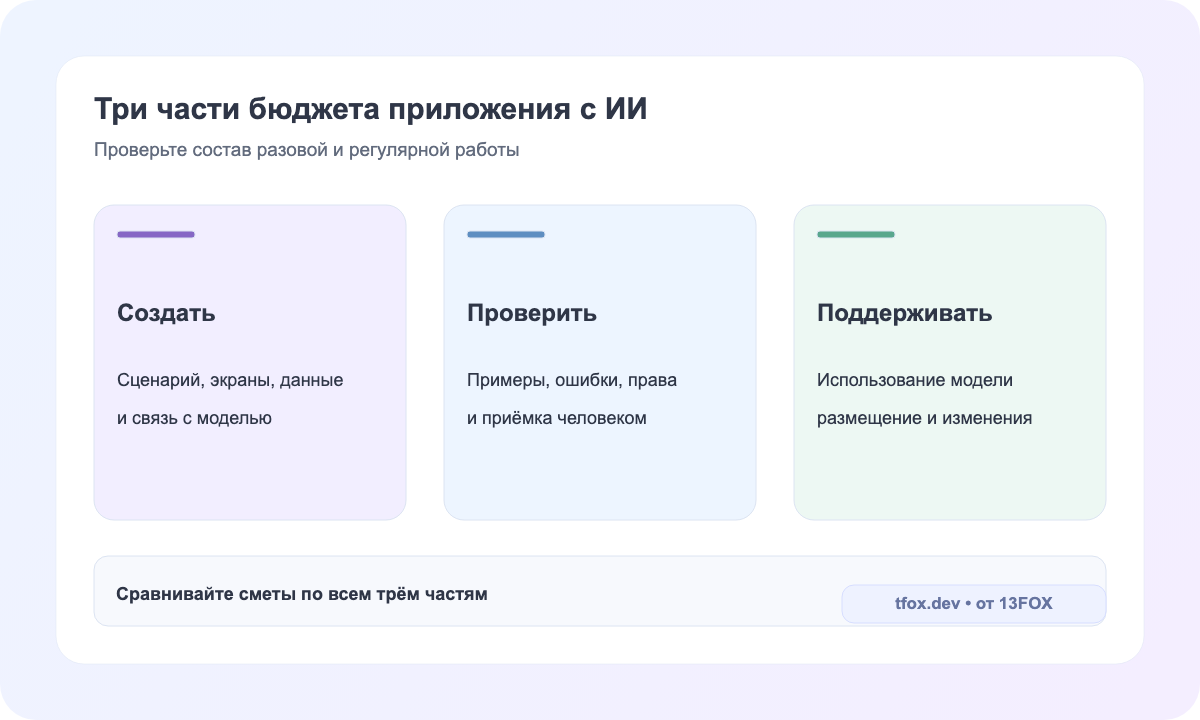The image size is (1200, 720).
Task: Click the subtitle "Проверьте состав разовой и регулярной работы"
Action: point(307,150)
